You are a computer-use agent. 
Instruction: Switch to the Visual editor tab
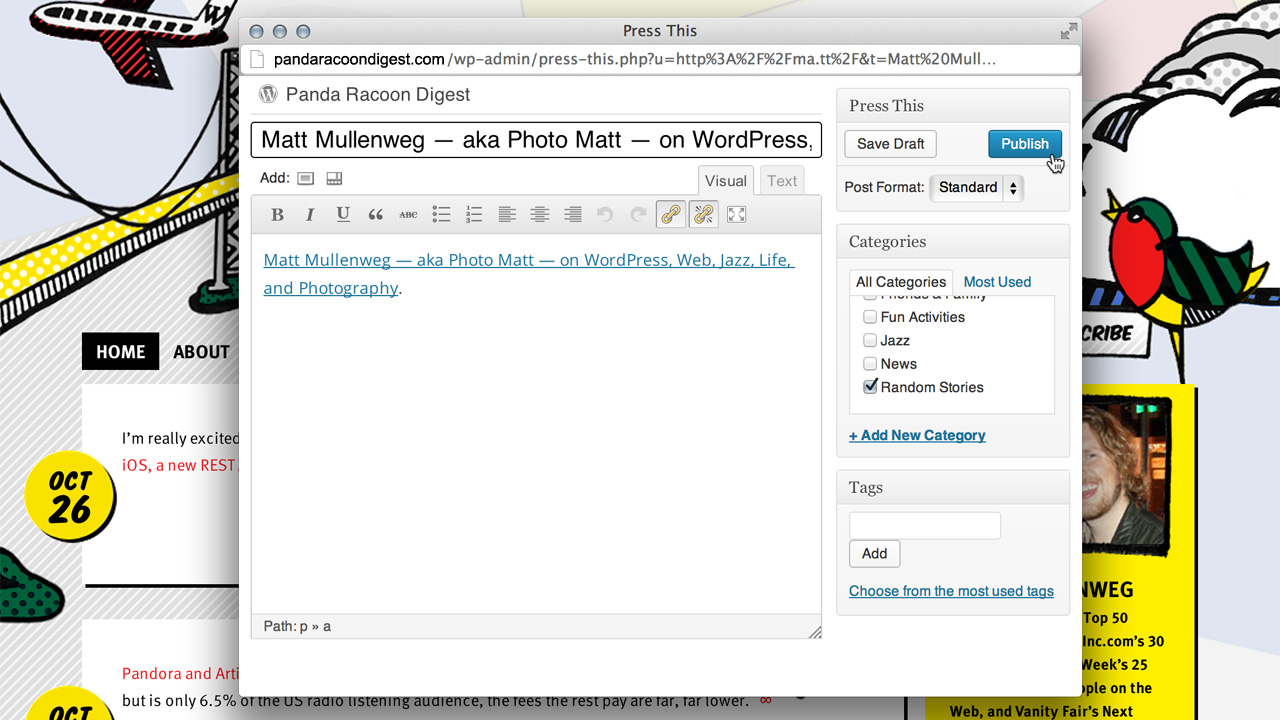tap(726, 181)
